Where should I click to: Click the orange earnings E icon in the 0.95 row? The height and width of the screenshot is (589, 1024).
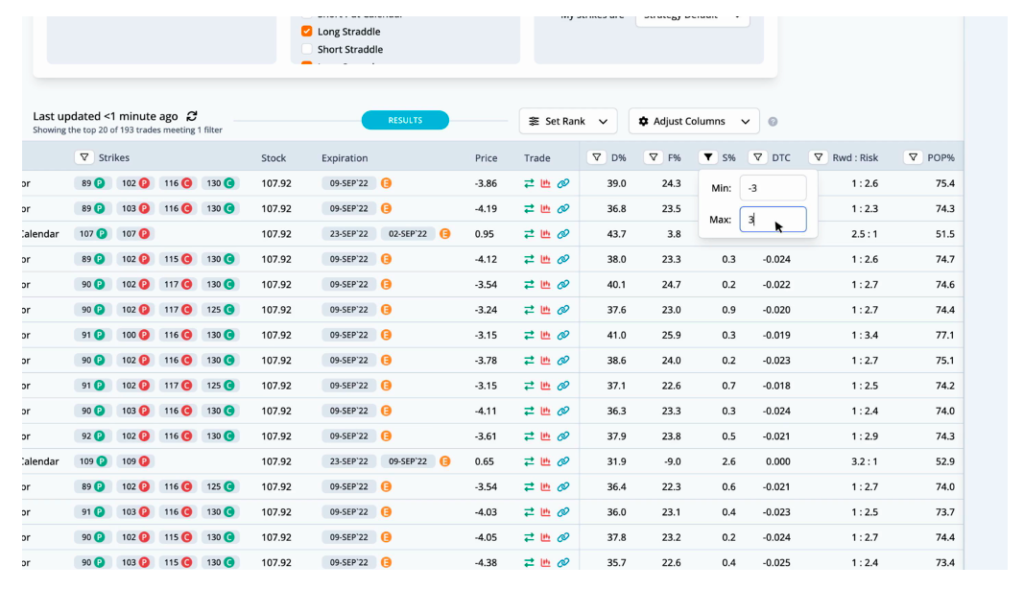pyautogui.click(x=445, y=234)
